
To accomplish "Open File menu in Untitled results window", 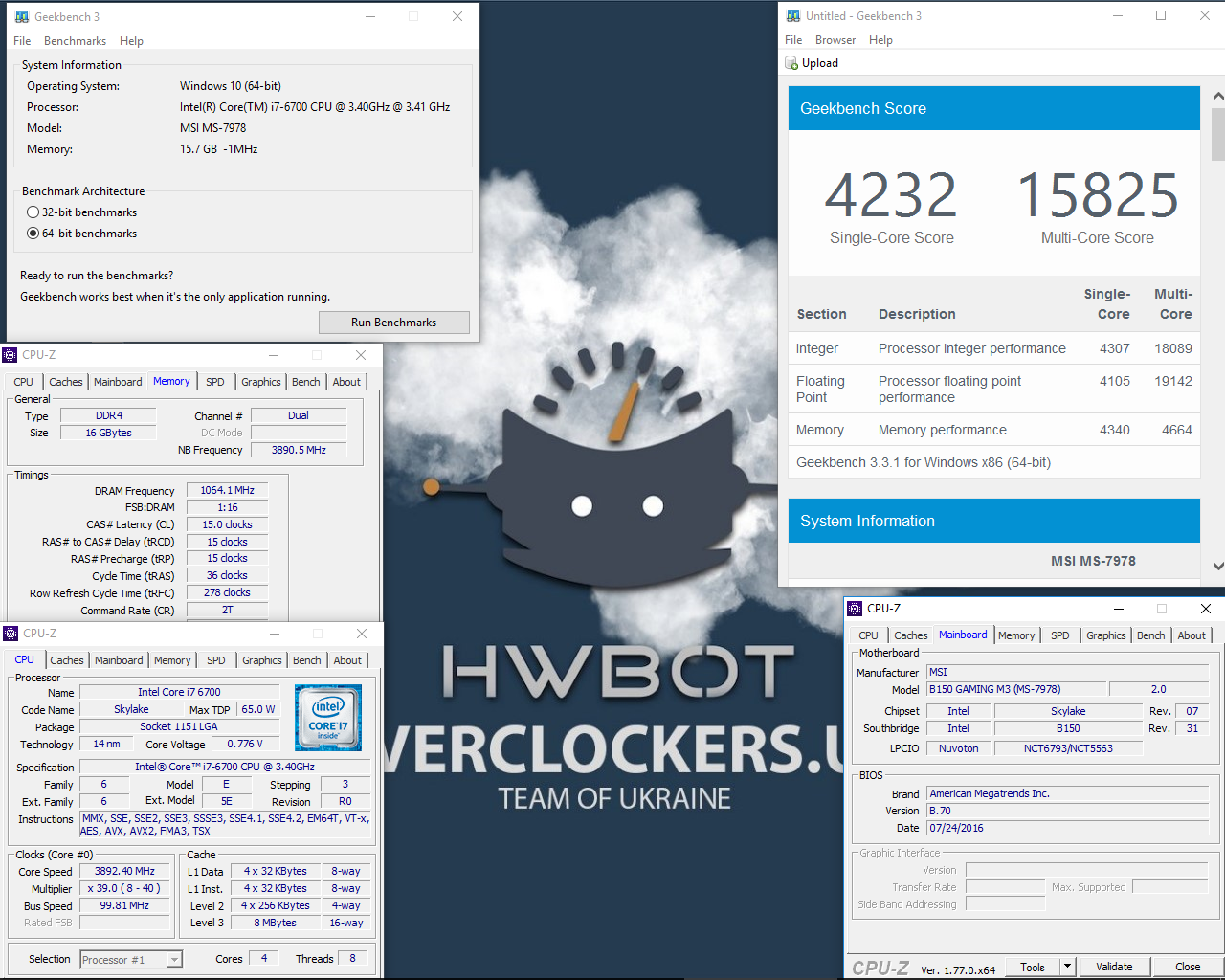I will [x=793, y=40].
